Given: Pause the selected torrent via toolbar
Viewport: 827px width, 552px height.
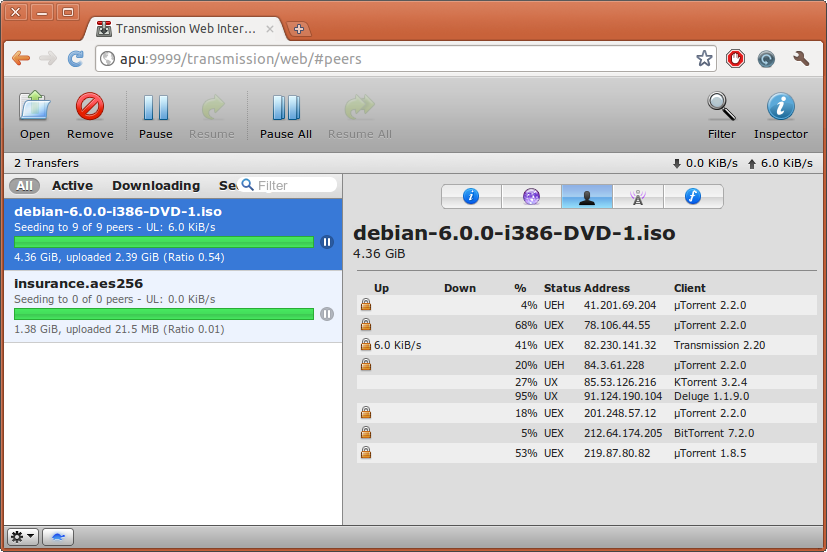Looking at the screenshot, I should pos(156,115).
